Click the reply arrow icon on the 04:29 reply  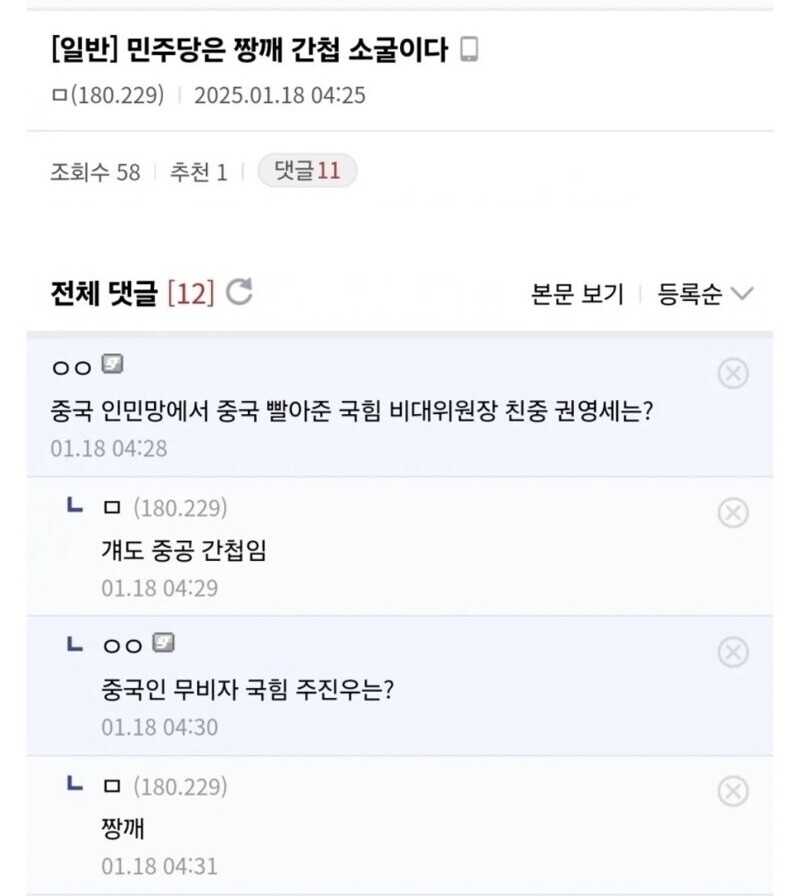[74, 506]
